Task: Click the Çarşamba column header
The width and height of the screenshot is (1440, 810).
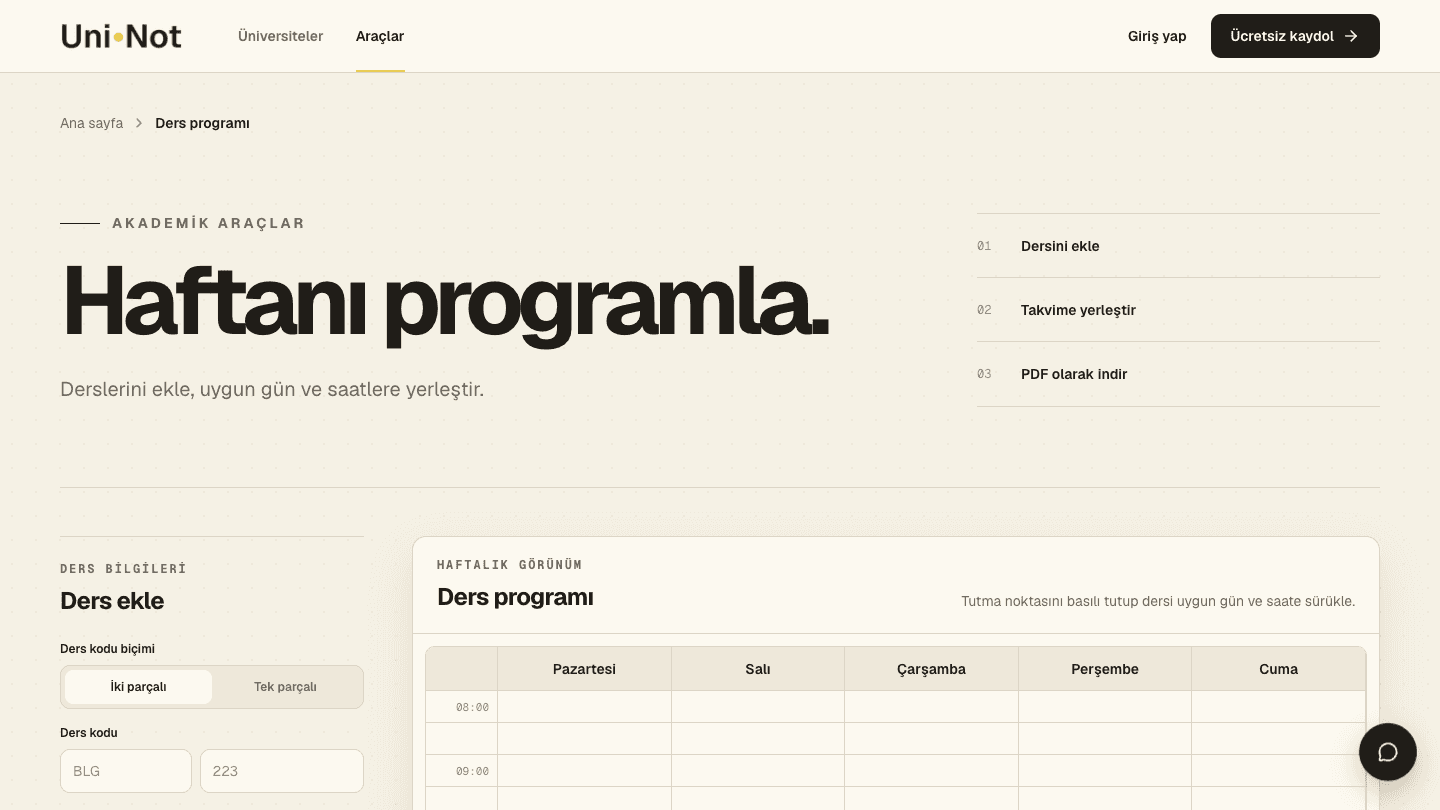Action: pyautogui.click(x=931, y=669)
